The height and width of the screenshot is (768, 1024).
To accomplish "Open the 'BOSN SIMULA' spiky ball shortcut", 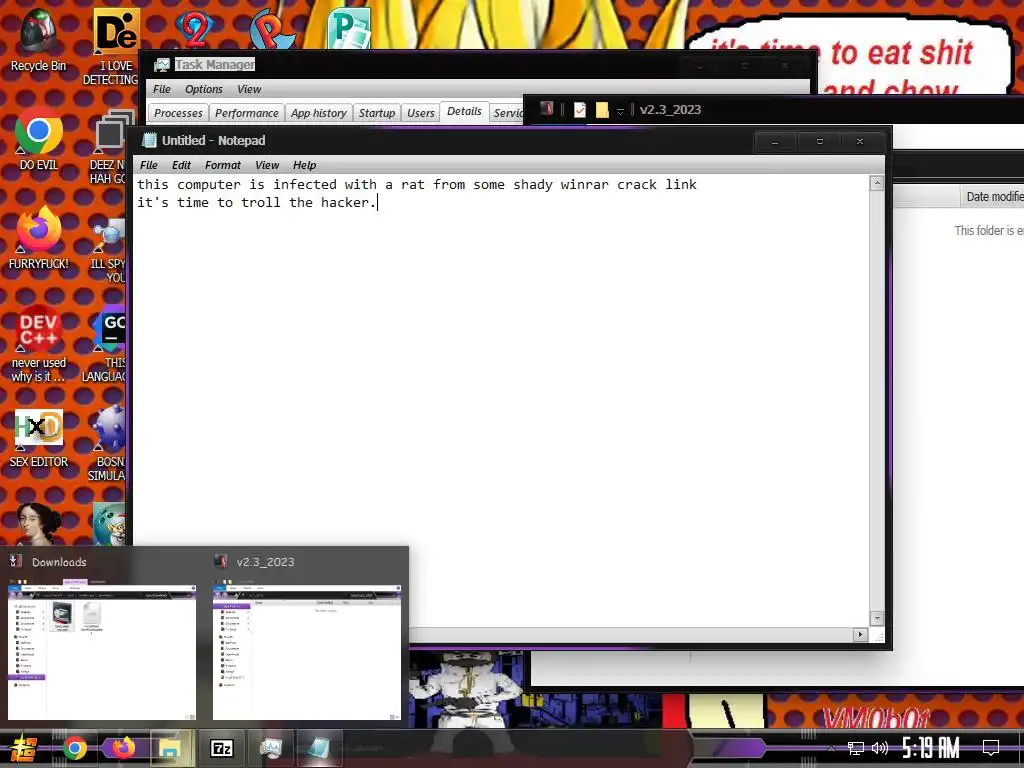I will 108,443.
